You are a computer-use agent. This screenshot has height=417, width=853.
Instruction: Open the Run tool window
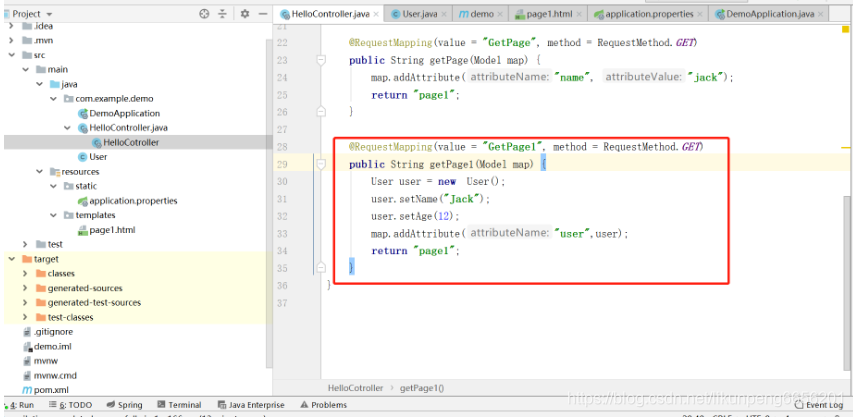tap(20, 404)
